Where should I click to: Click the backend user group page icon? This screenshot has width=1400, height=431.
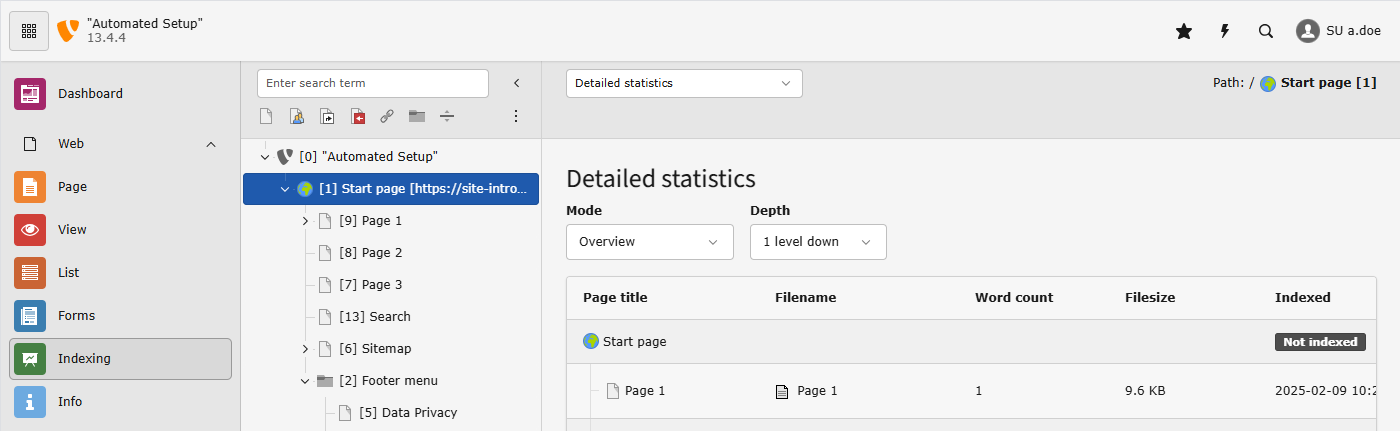[x=296, y=116]
